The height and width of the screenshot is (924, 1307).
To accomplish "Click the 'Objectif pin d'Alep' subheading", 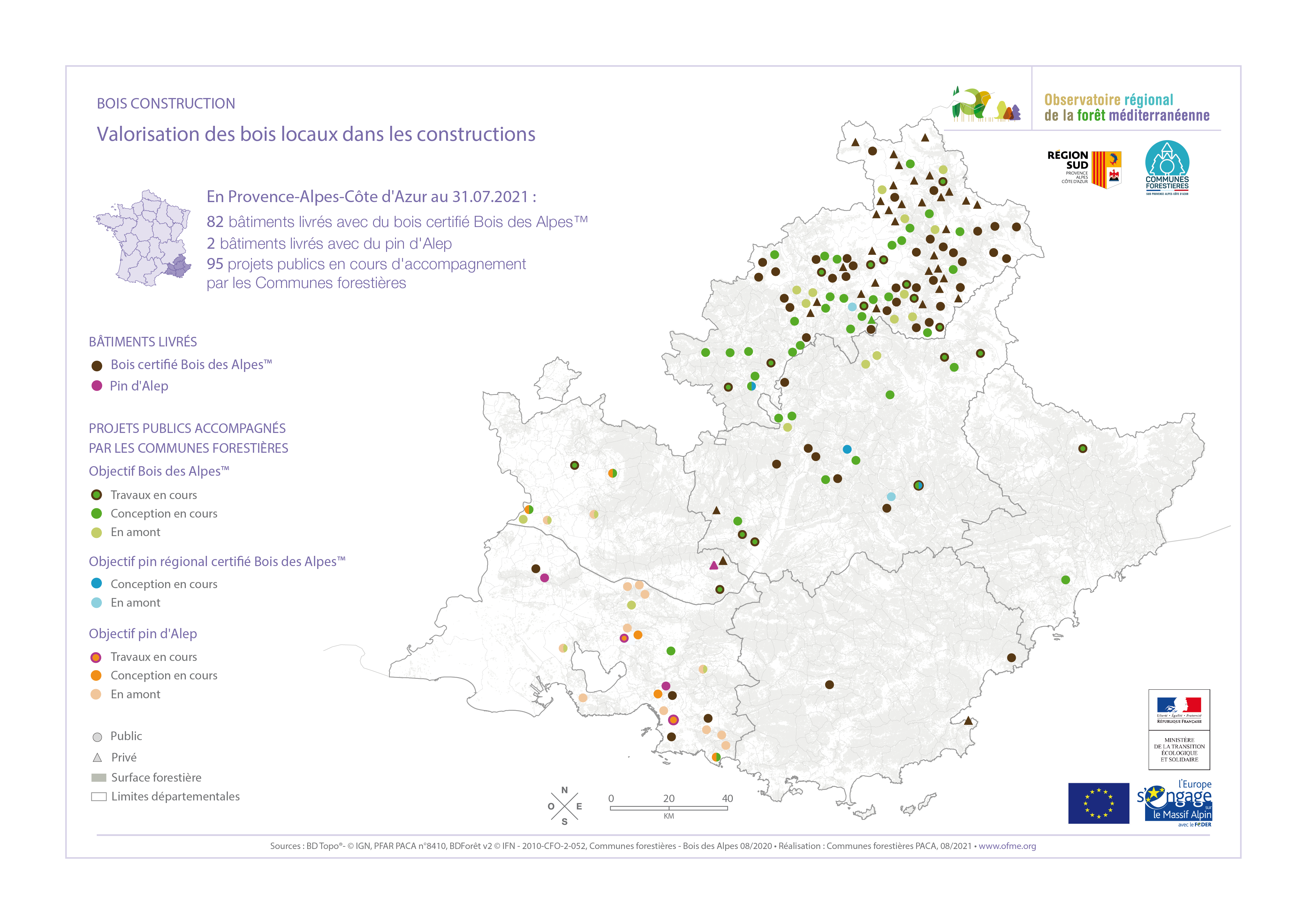I will pos(143,634).
